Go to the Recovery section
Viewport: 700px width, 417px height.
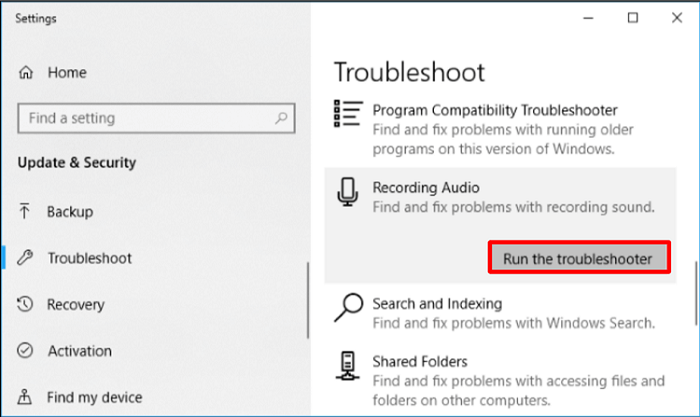[76, 304]
